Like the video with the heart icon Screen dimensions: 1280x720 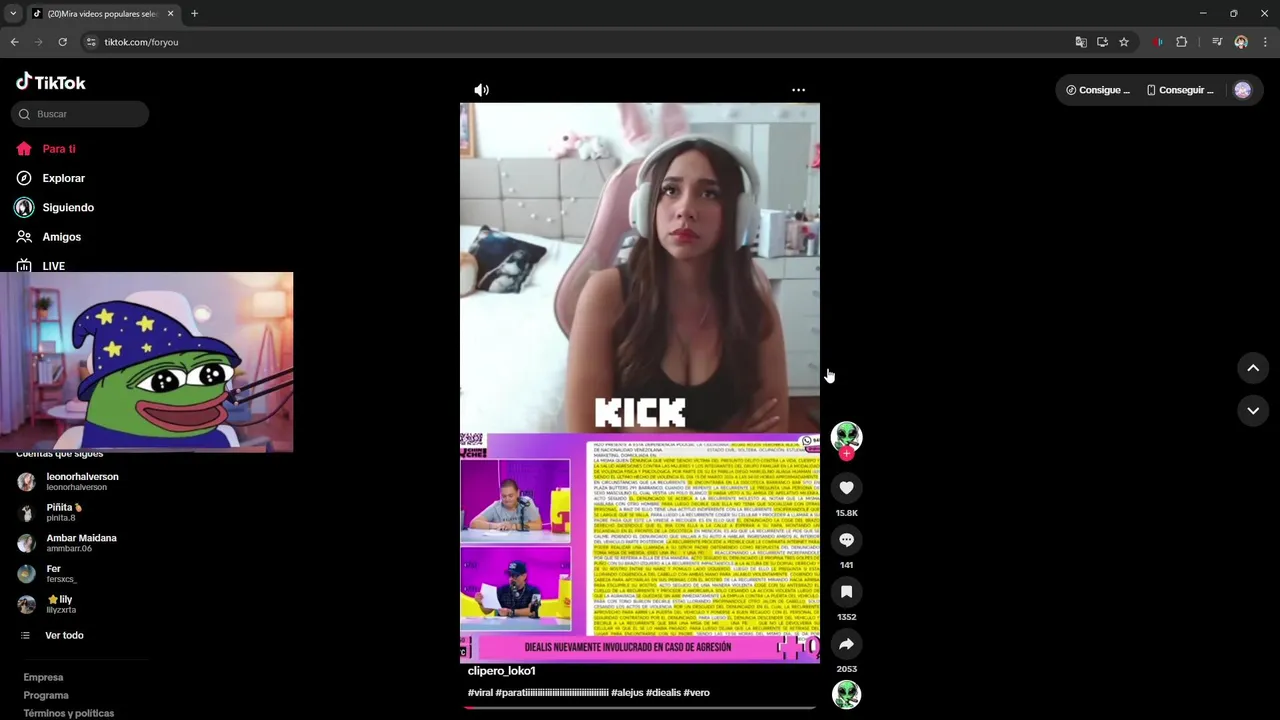846,488
